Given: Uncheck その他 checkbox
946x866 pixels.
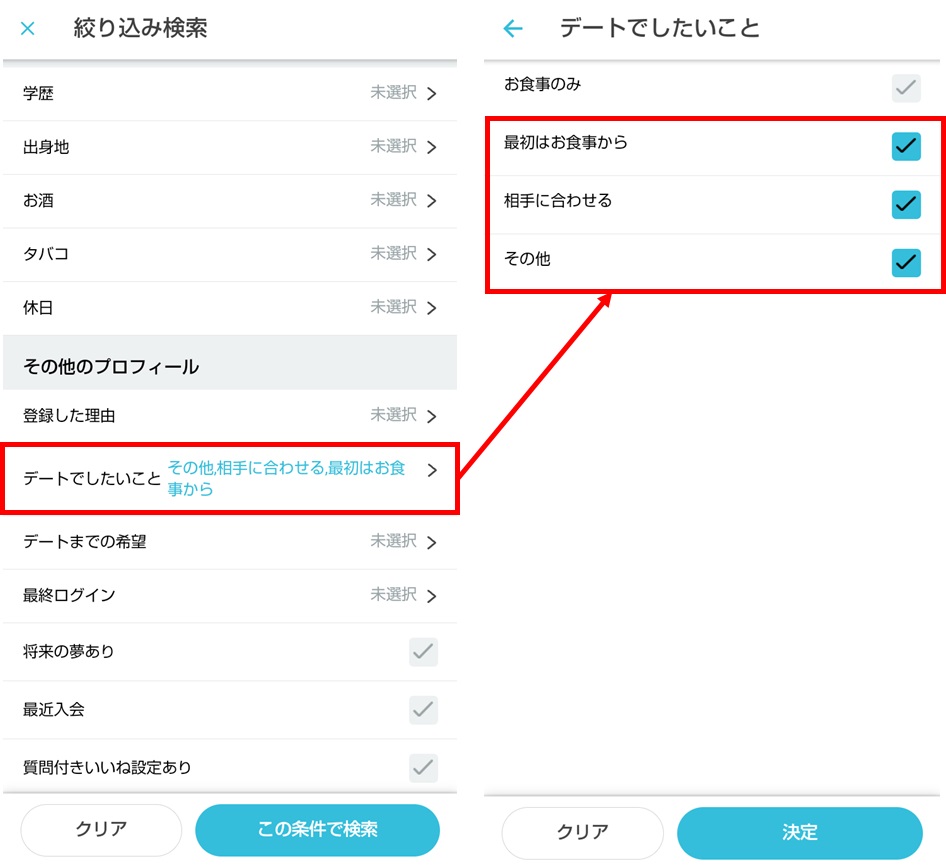Looking at the screenshot, I should click(x=905, y=262).
